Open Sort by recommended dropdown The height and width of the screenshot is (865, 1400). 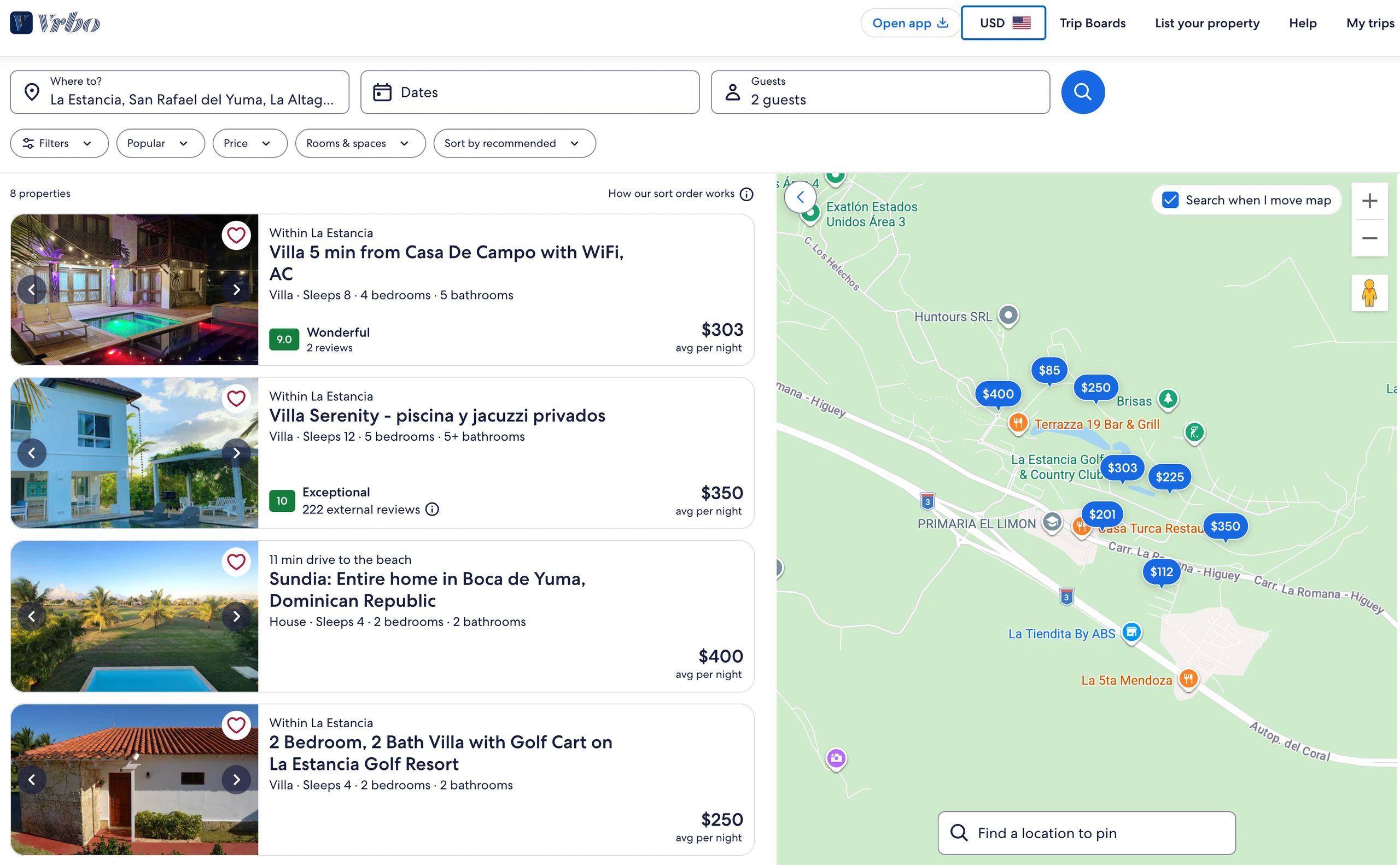(x=514, y=143)
